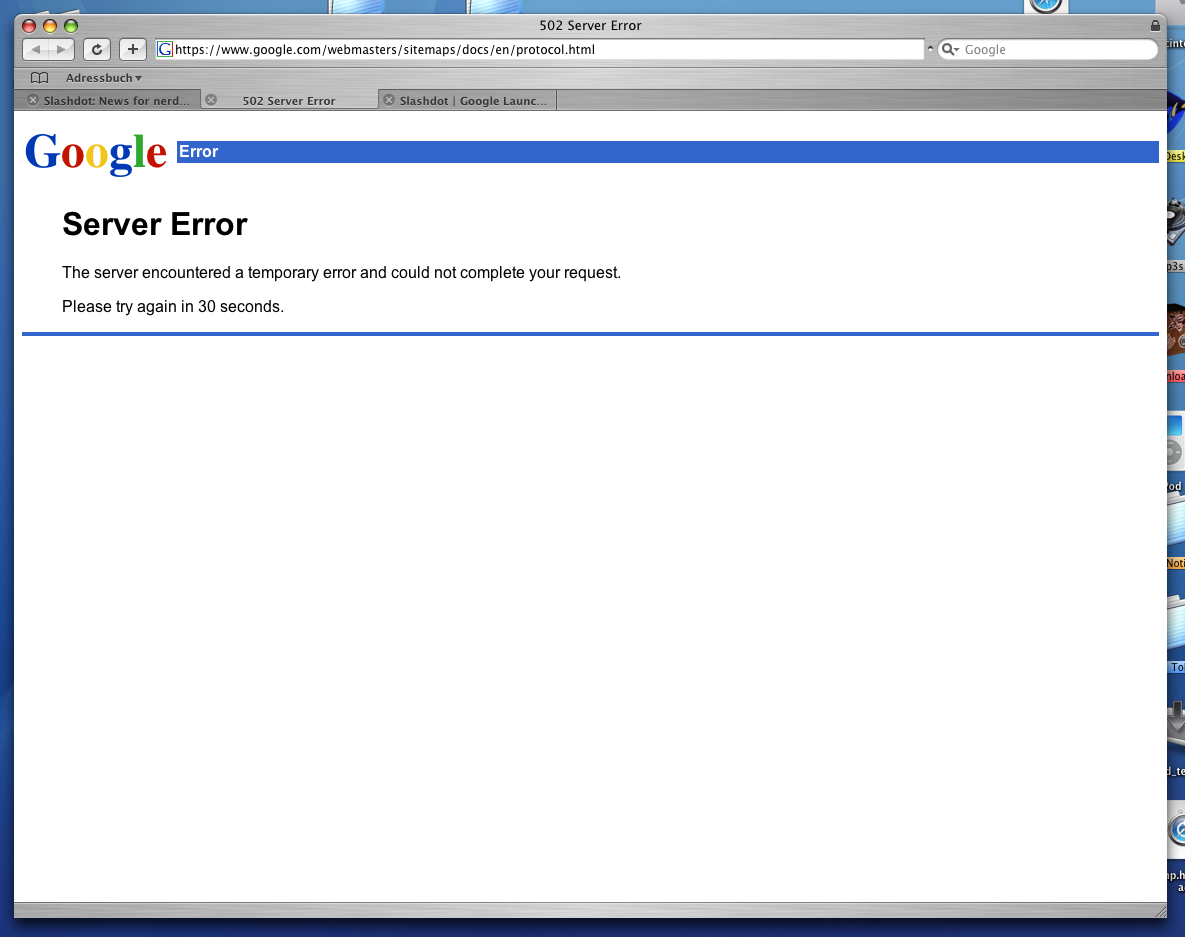Click the yellow minimize window button

point(50,26)
